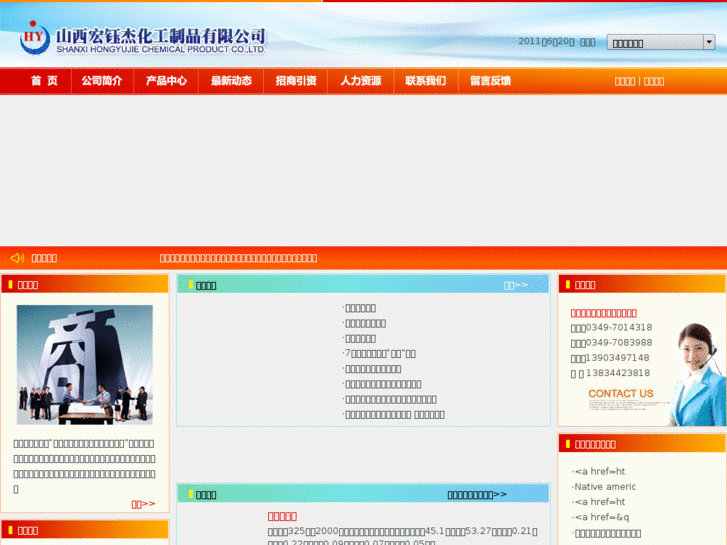Open 产品中心 menu item
Viewport: 727px width, 545px height.
166,81
